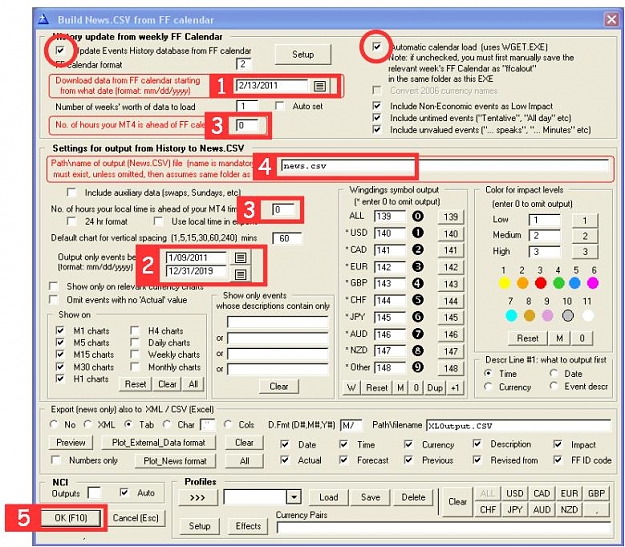Check Weekly charts checkbox
625x547 pixels.
click(135, 354)
